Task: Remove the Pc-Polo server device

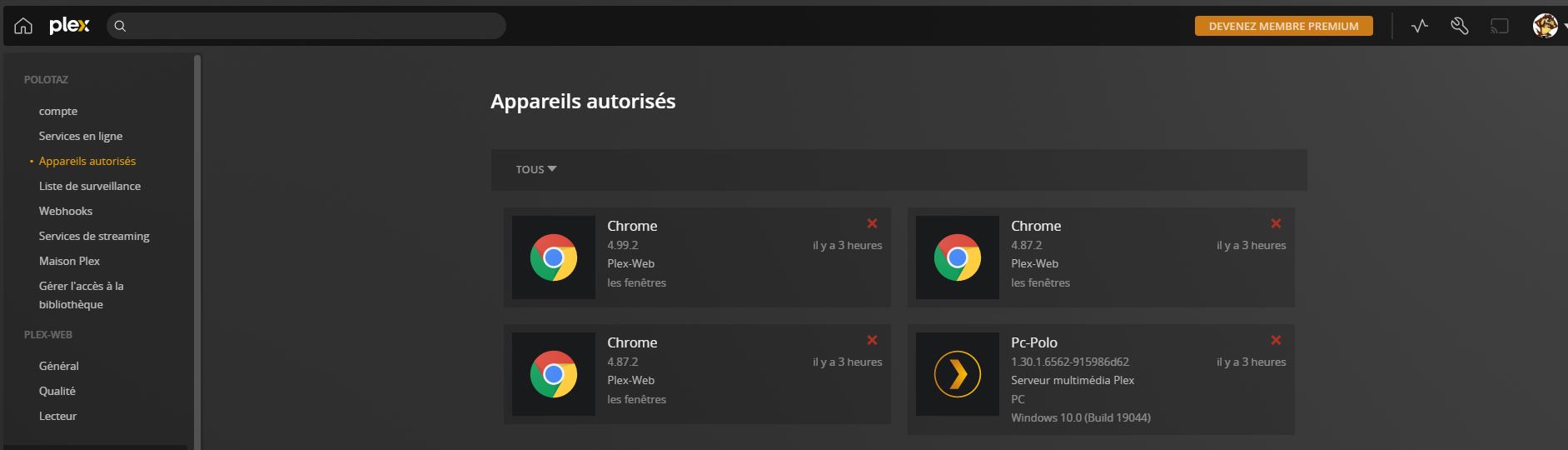Action: [x=1276, y=340]
